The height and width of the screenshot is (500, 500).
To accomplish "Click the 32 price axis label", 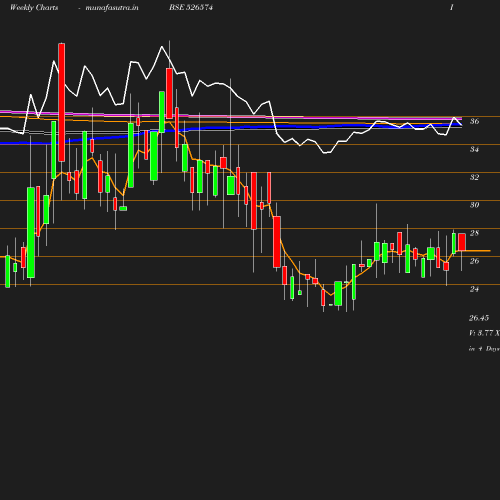I will coord(475,177).
